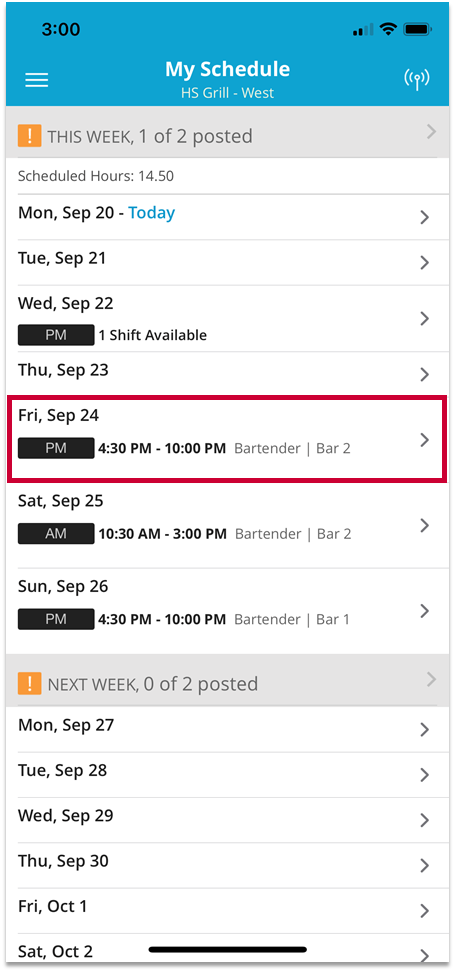Tap the 1 Shift Available link
The height and width of the screenshot is (972, 455).
click(x=152, y=335)
